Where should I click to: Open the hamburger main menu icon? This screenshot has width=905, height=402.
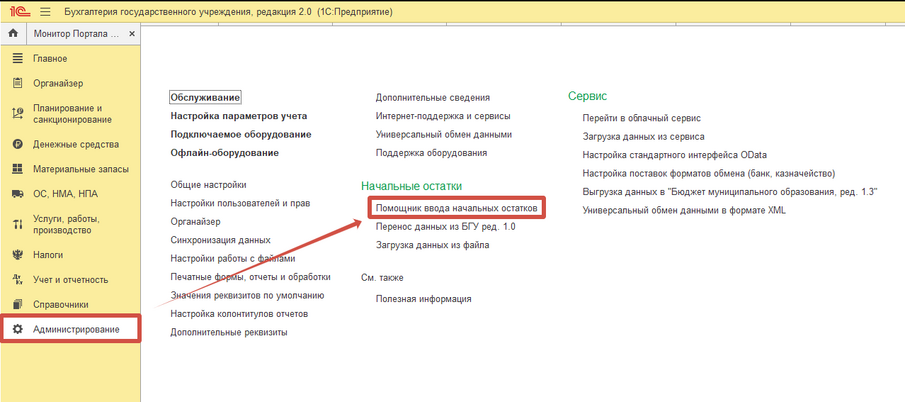(44, 10)
